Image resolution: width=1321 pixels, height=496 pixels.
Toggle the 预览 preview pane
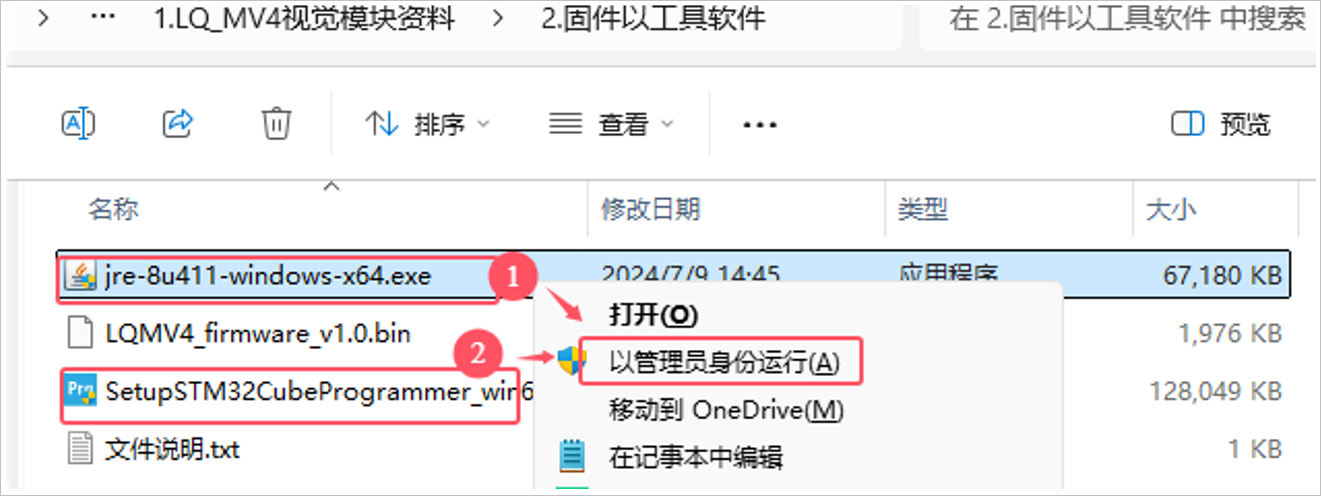point(1221,124)
